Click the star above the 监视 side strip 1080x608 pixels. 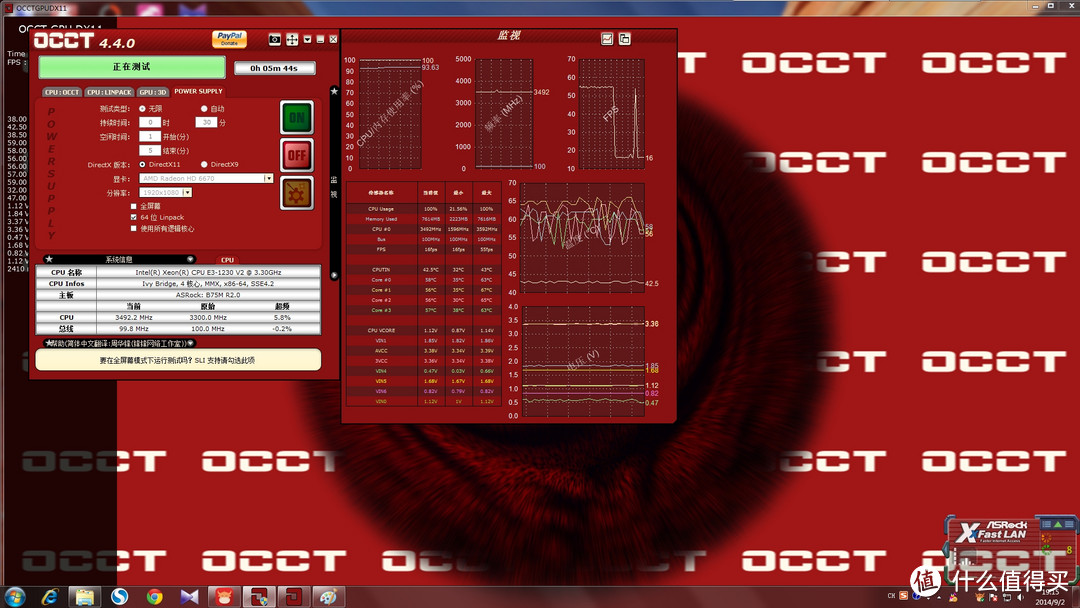334,91
